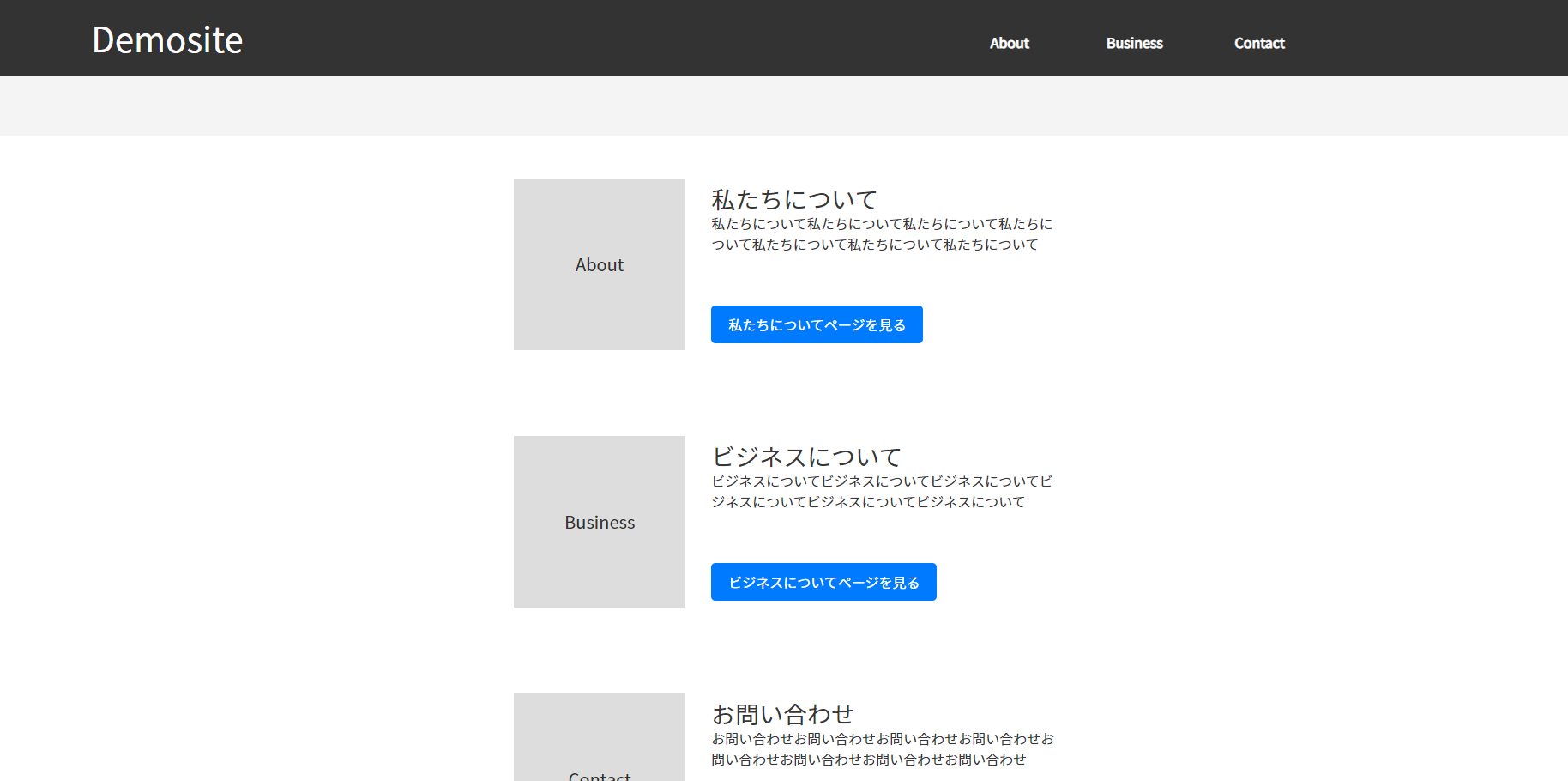Screen dimensions: 1568x781
Task: Go to Contact in the header navigation
Action: coord(1258,43)
